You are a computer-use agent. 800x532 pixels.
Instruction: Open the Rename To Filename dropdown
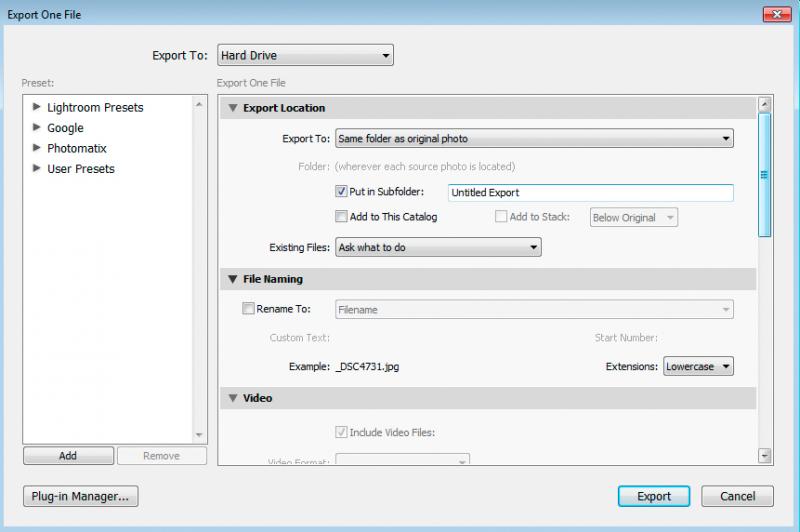click(x=534, y=309)
